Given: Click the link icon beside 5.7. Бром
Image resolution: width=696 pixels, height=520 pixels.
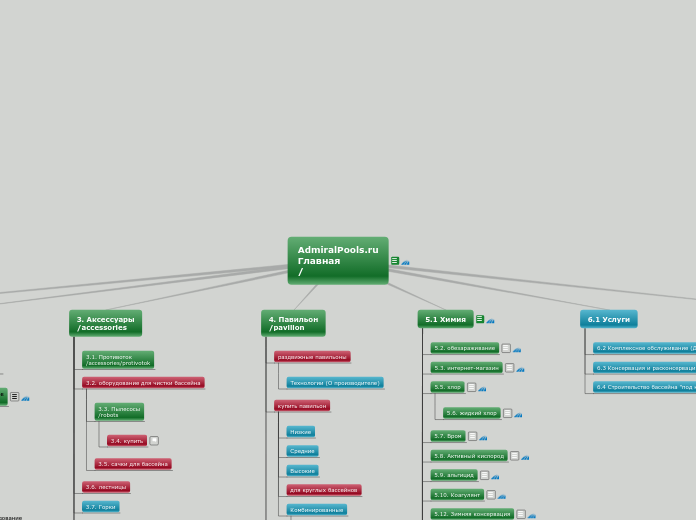Looking at the screenshot, I should (483, 438).
